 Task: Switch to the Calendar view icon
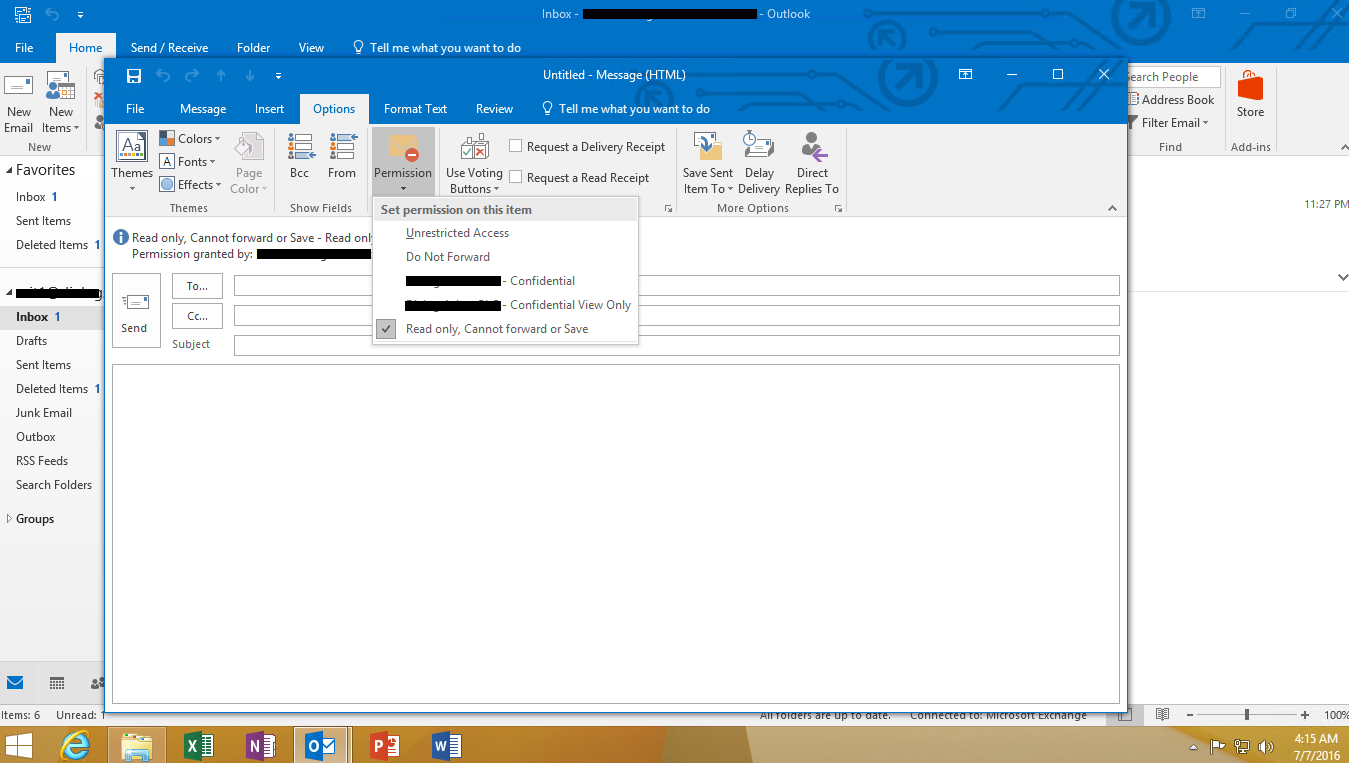[x=57, y=683]
